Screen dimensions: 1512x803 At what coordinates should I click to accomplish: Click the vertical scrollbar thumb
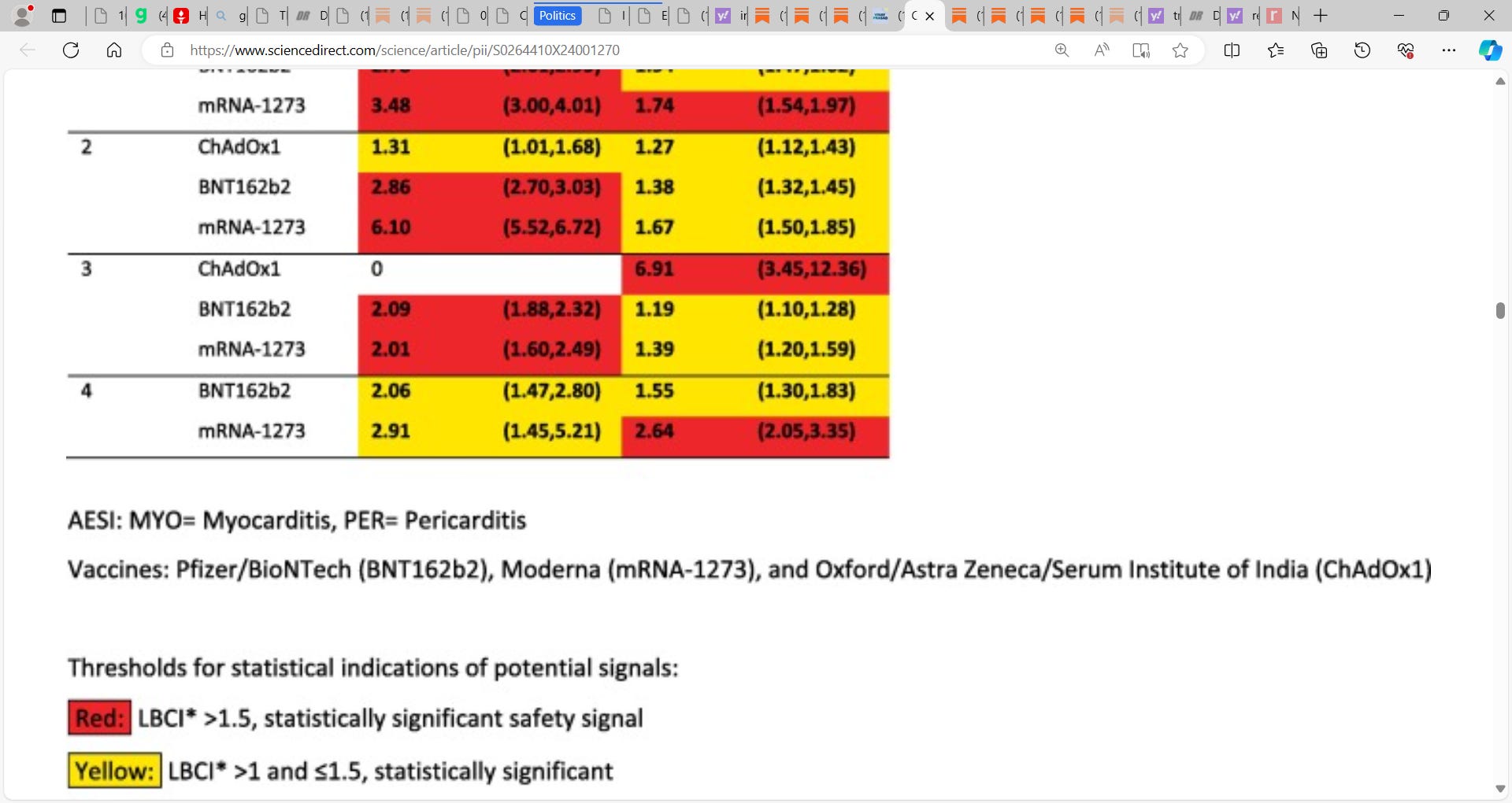click(x=1500, y=310)
